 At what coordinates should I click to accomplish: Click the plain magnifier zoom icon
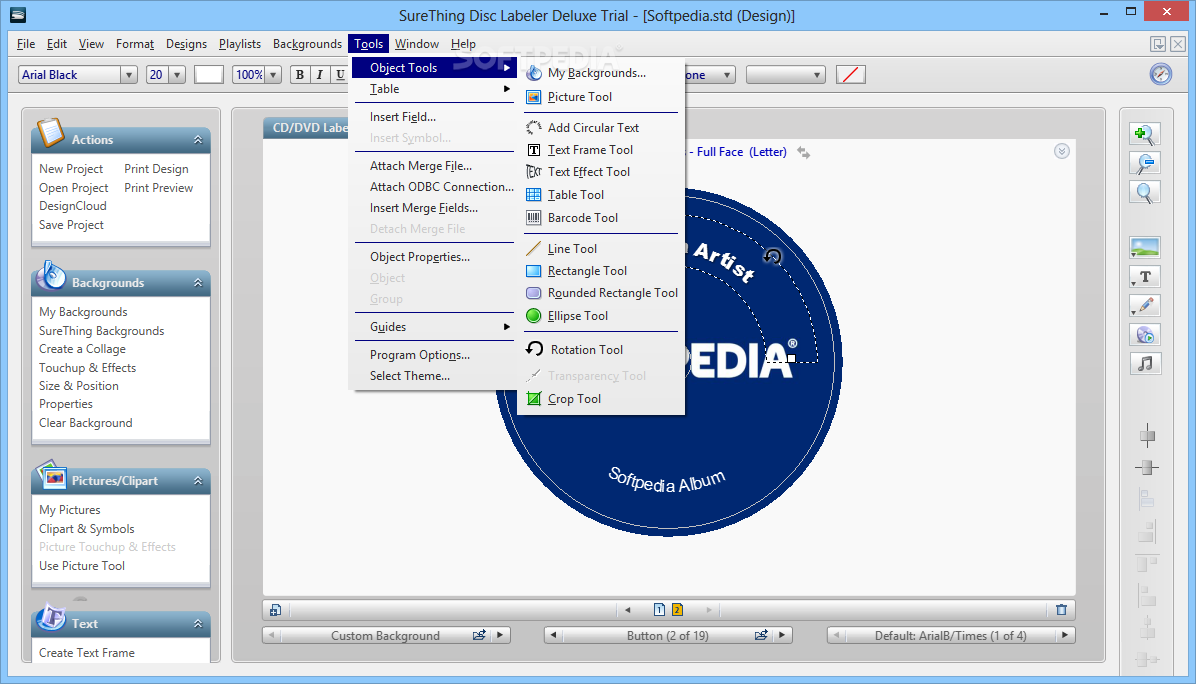coord(1144,192)
